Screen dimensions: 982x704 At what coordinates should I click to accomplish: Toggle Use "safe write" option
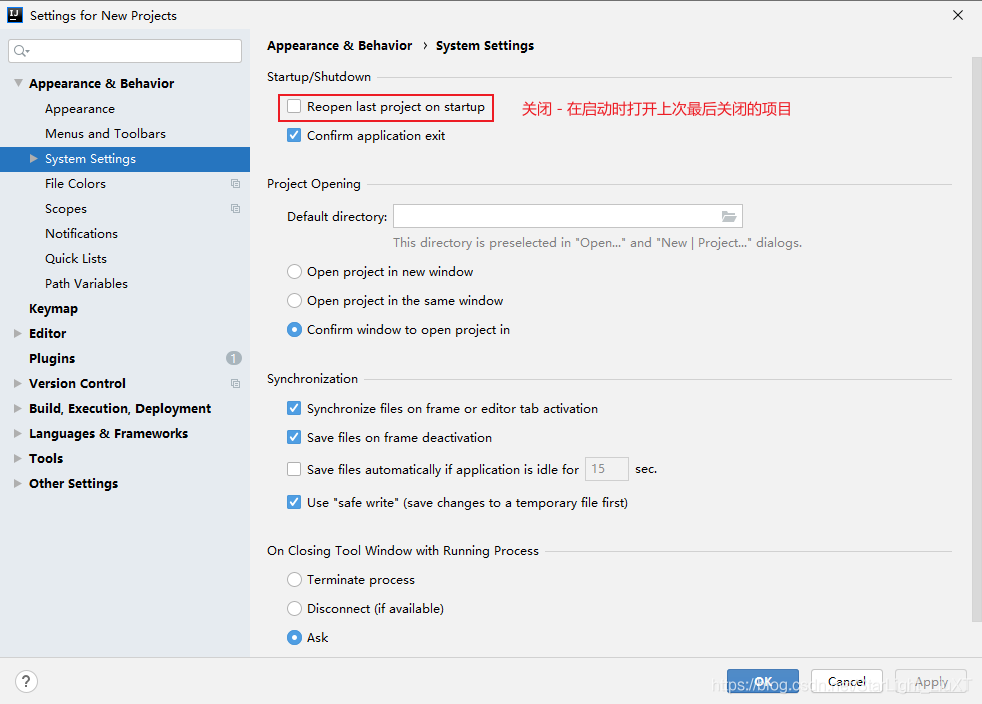tap(294, 502)
